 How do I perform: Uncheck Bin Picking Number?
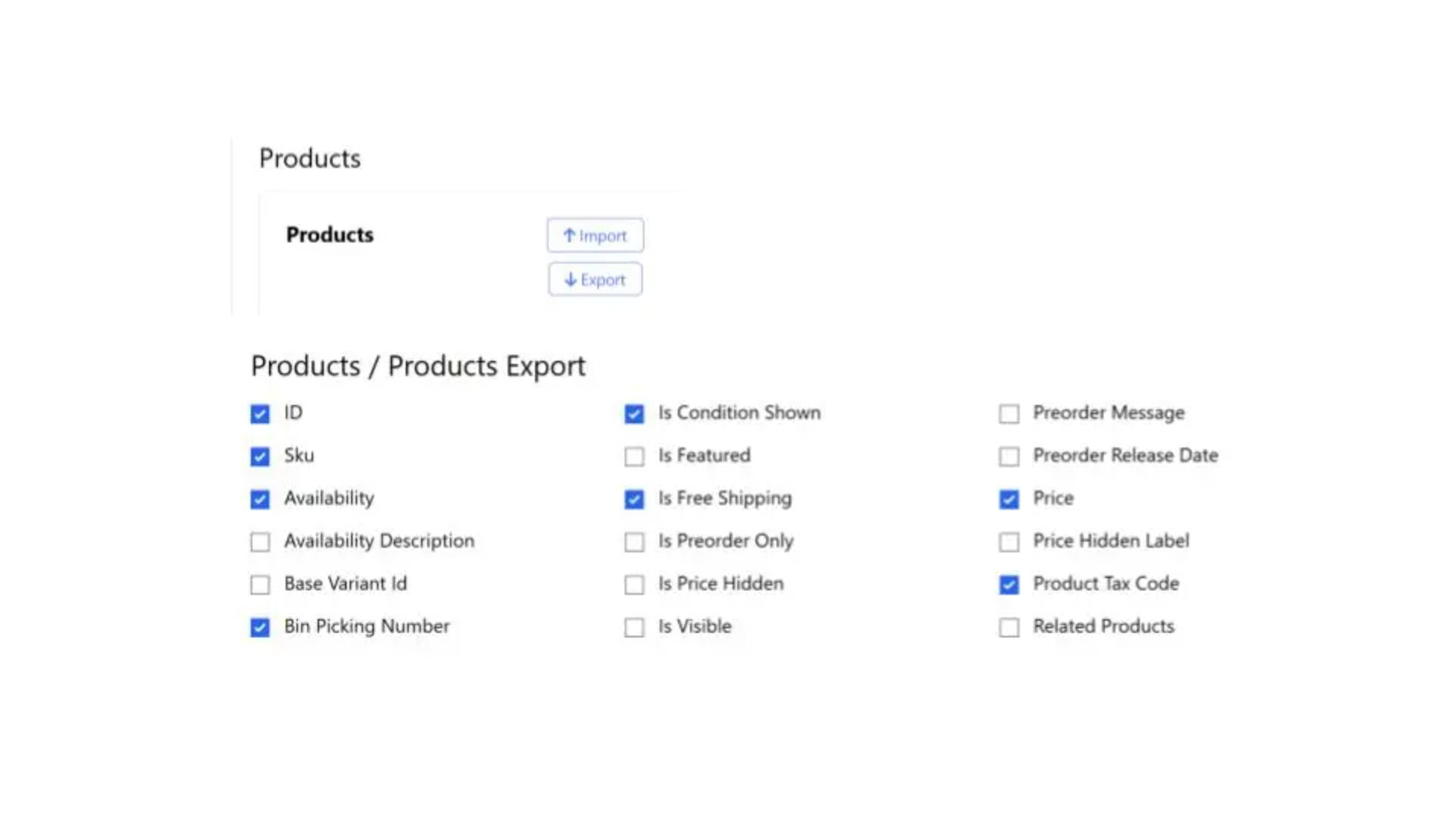tap(260, 627)
